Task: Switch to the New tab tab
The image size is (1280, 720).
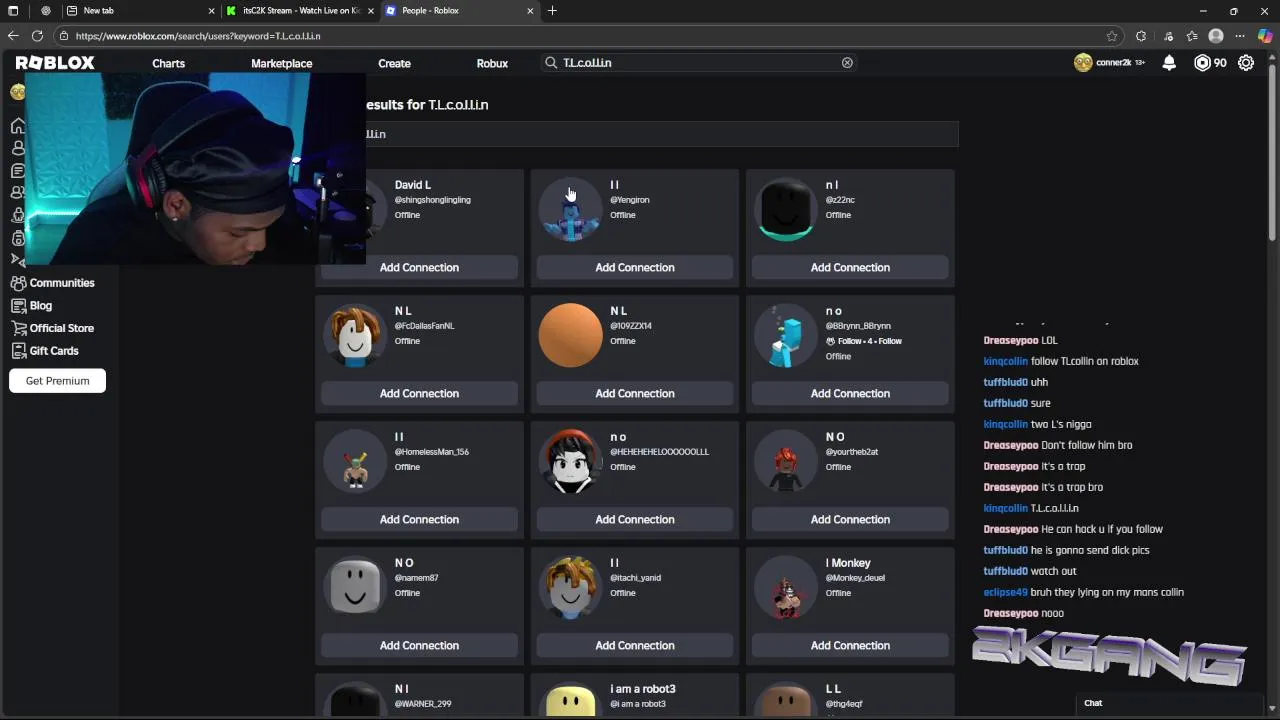Action: (x=140, y=11)
